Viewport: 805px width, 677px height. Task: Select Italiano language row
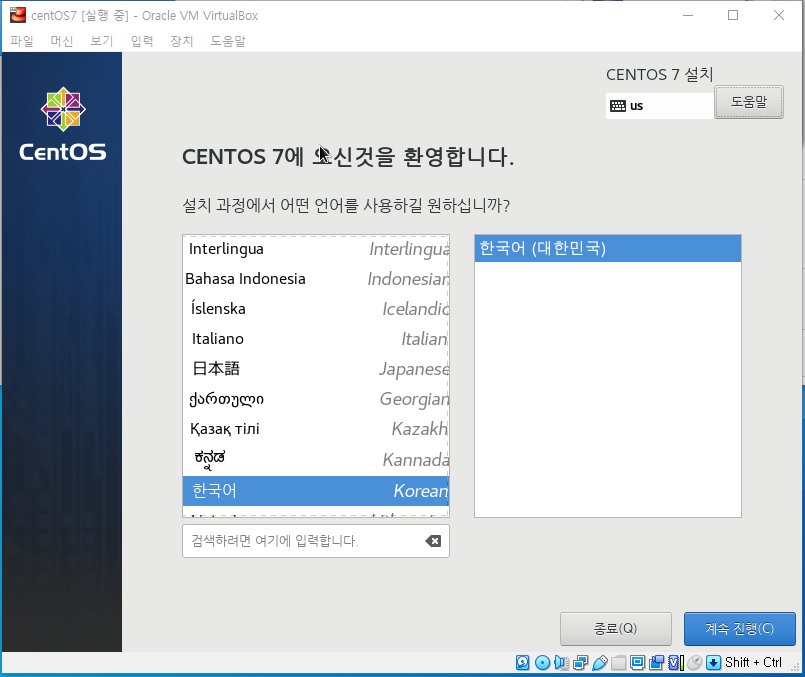pos(316,339)
